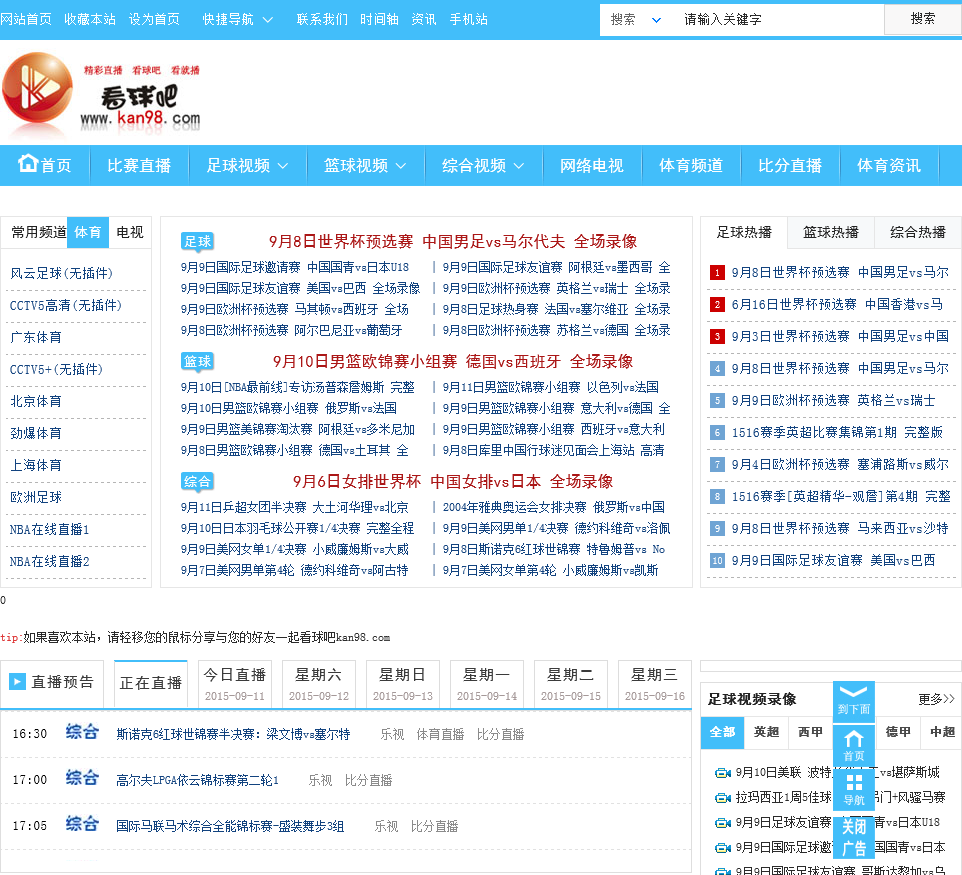The image size is (962, 875).
Task: Open 广东体育 channel
Action: click(x=36, y=337)
